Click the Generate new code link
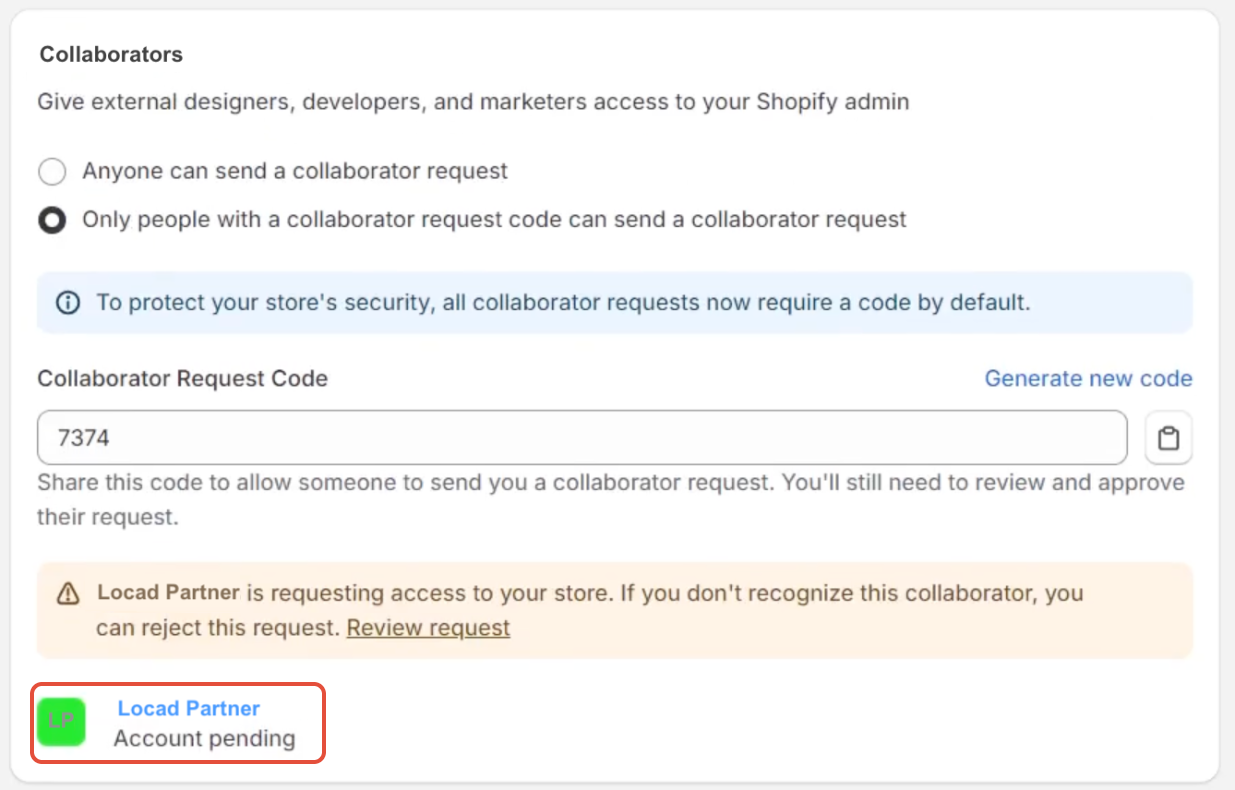1235x790 pixels. [1088, 379]
